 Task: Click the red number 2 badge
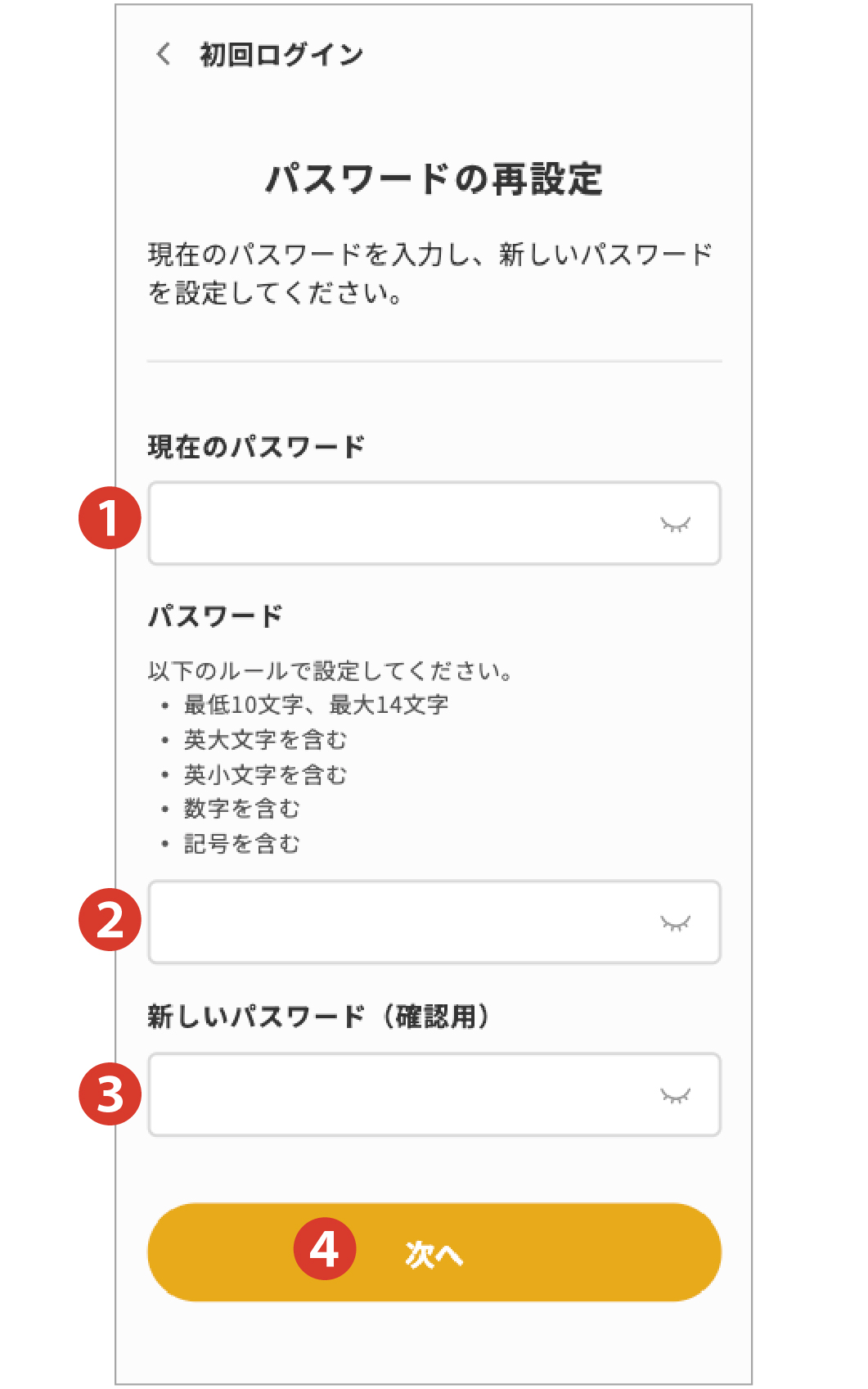click(x=110, y=919)
